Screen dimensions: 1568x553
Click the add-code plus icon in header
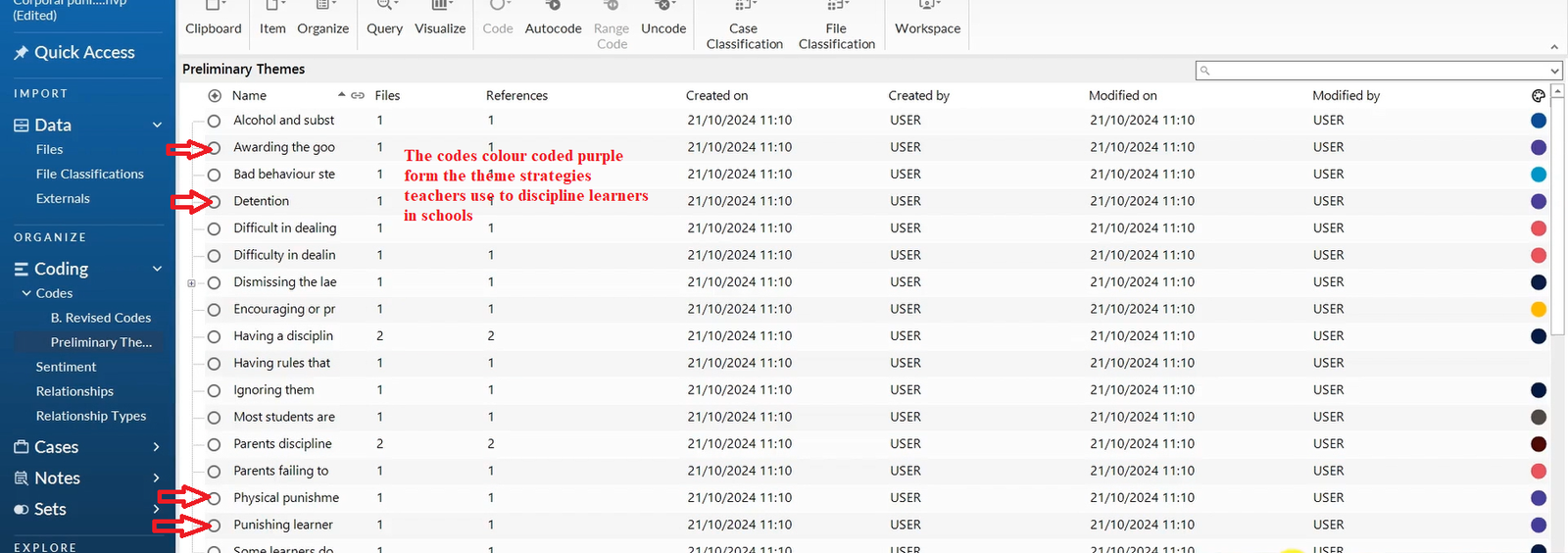pyautogui.click(x=215, y=95)
